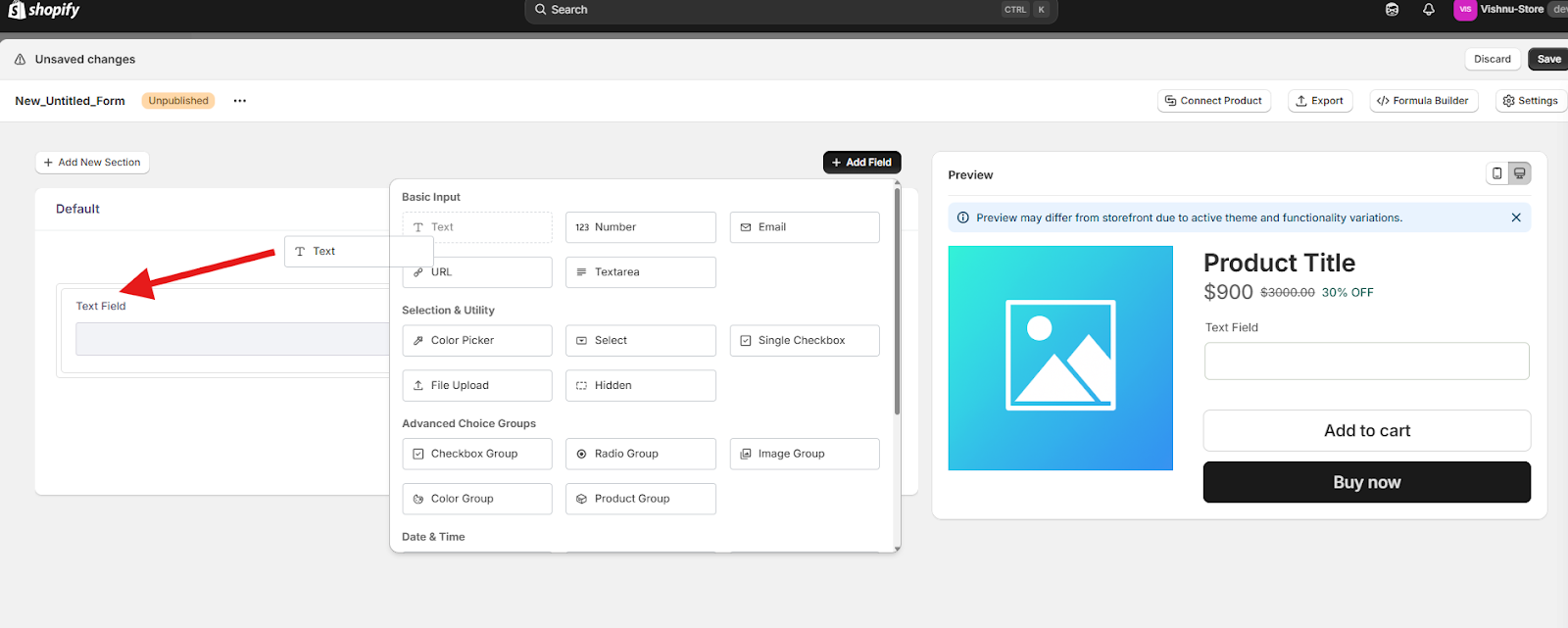Add a Single Checkbox field
Image resolution: width=1568 pixels, height=628 pixels.
[x=804, y=341]
